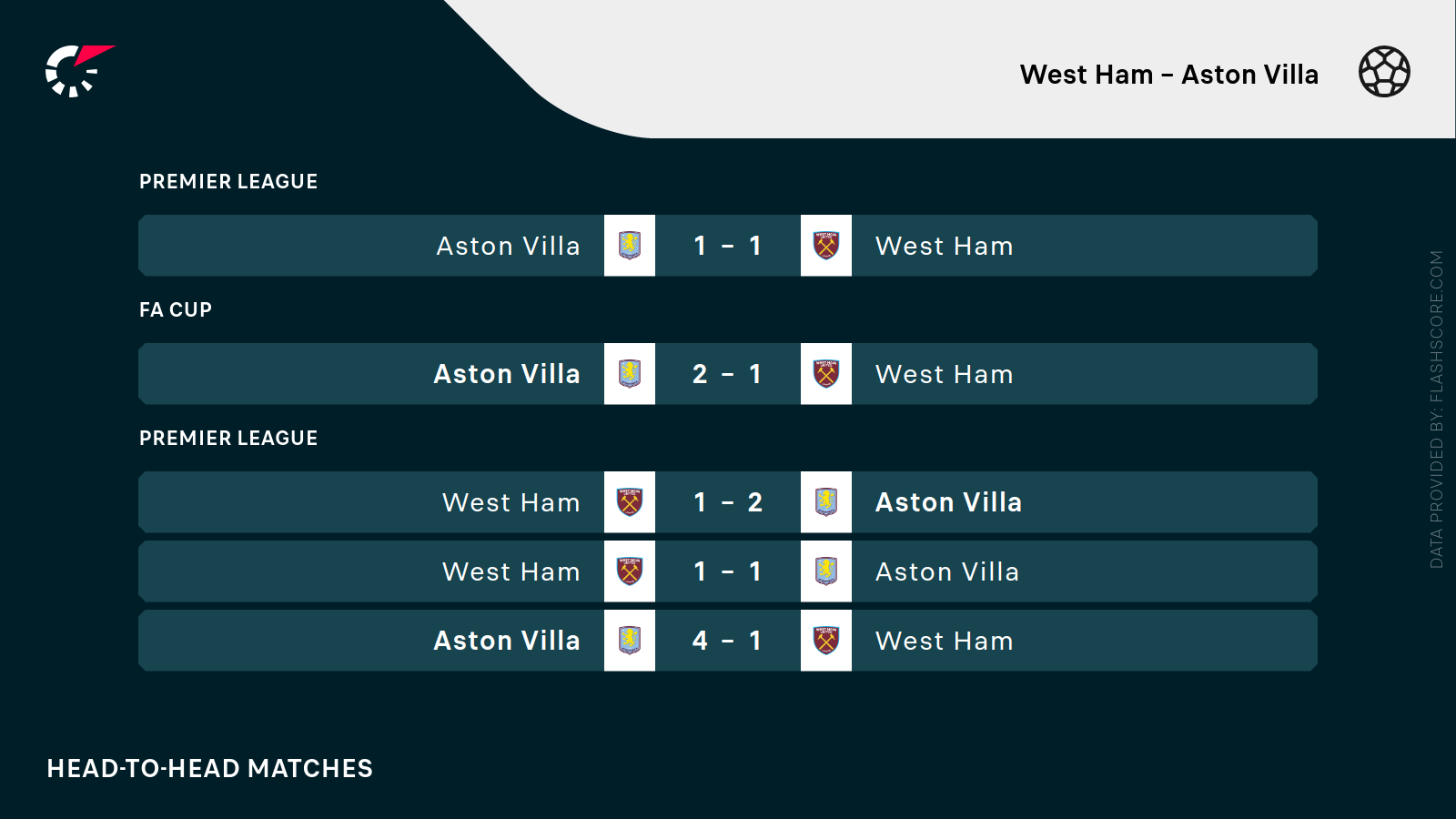
Task: Click the HEAD-TO-HEAD MATCHES label
Action: coord(210,769)
